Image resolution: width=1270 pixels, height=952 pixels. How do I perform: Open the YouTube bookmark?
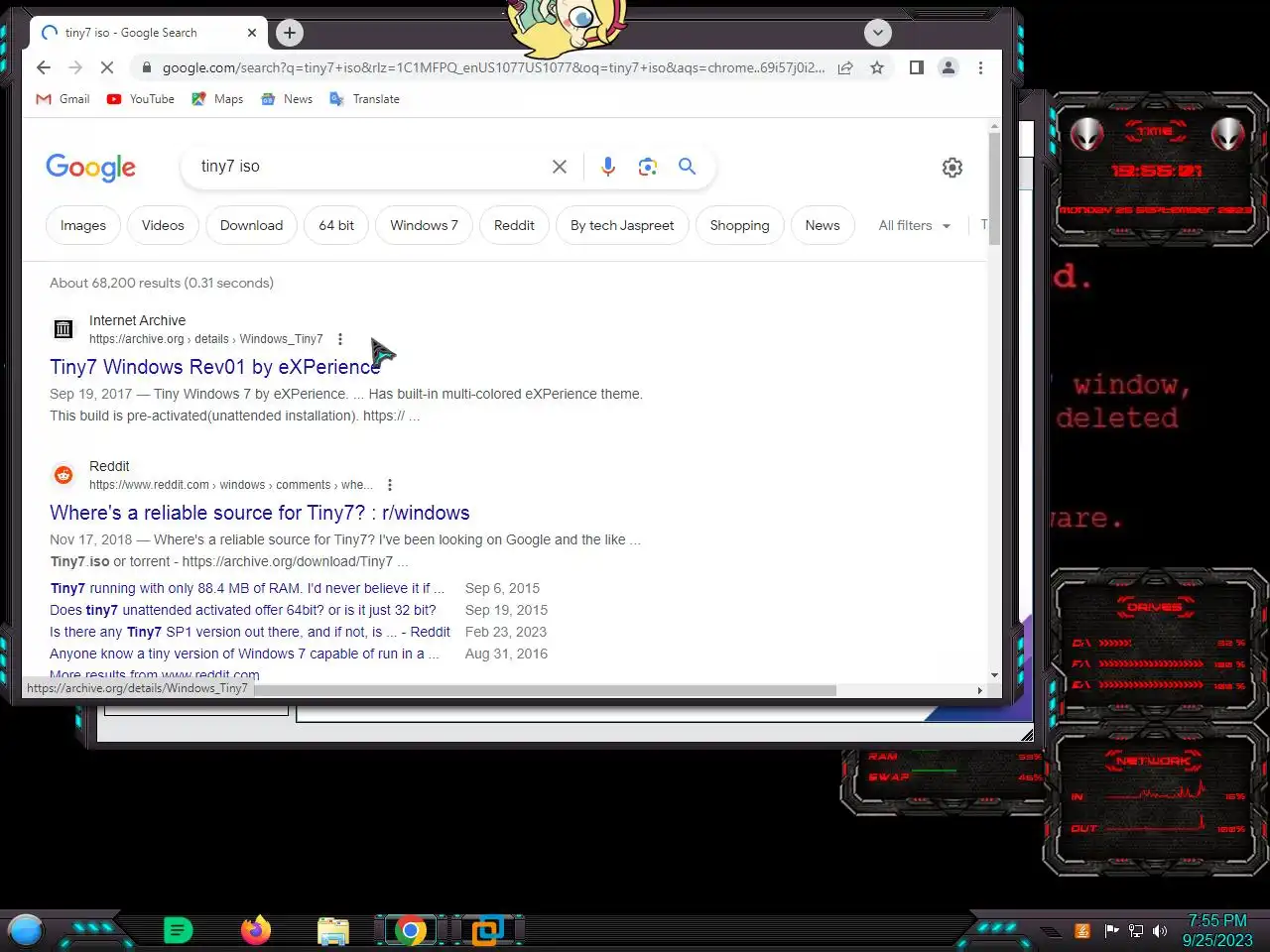[x=141, y=99]
